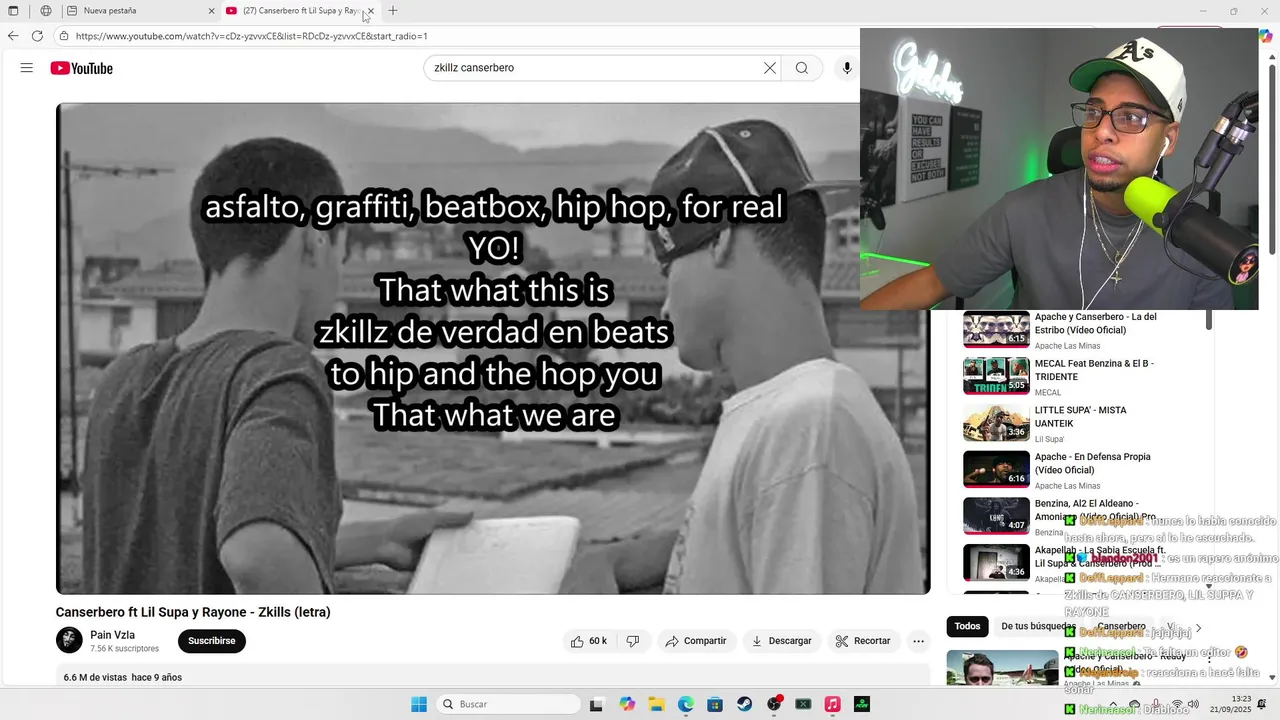Viewport: 1280px width, 720px height.
Task: Go to the YouTube home logo
Action: 82,68
